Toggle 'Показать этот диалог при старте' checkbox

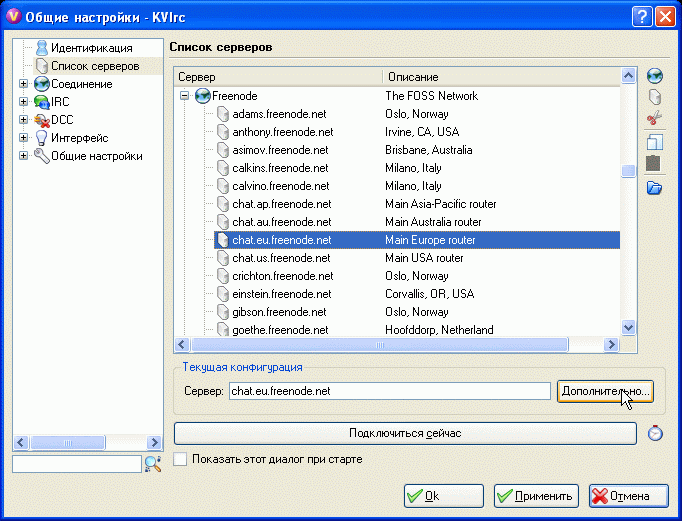coord(180,459)
